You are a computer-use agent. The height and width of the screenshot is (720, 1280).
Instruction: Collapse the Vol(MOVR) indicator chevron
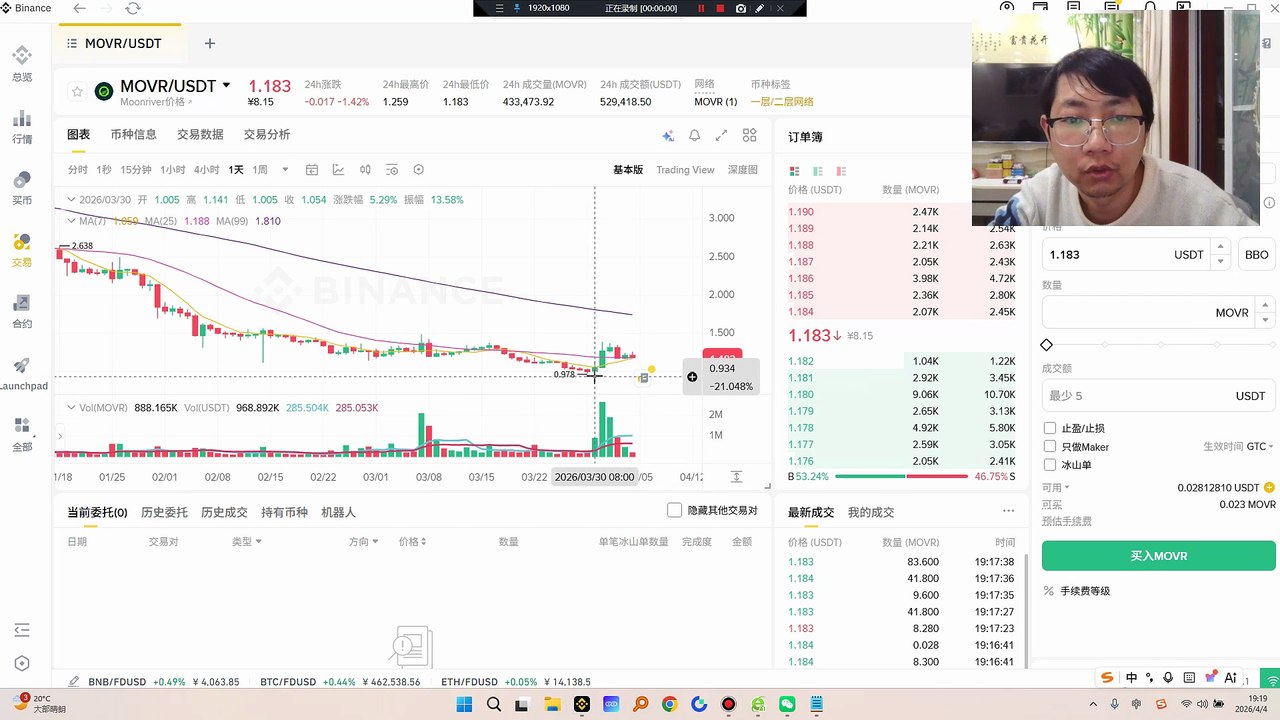pyautogui.click(x=72, y=408)
